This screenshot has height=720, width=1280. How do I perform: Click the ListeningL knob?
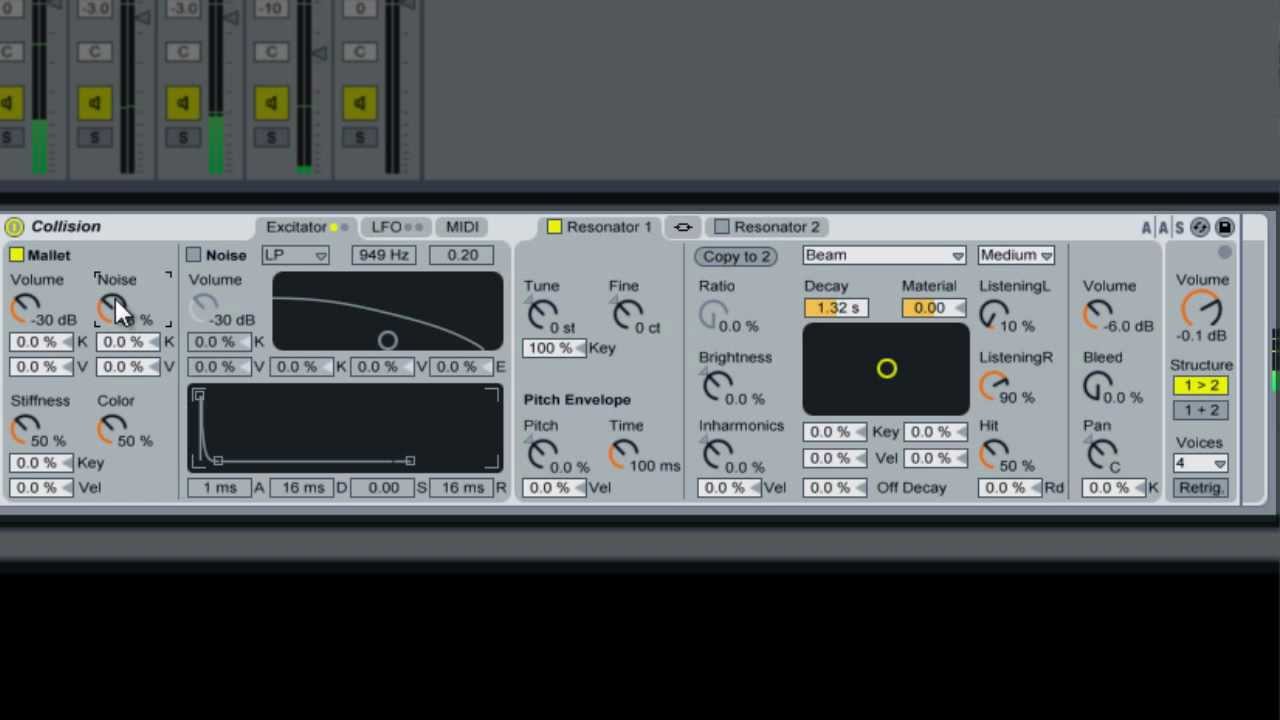point(994,315)
